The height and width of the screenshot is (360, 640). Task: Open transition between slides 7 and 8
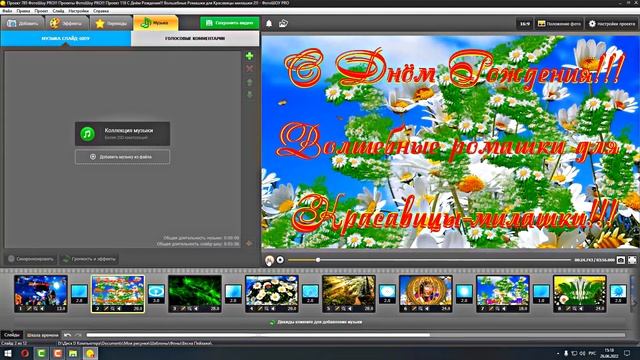point(541,294)
